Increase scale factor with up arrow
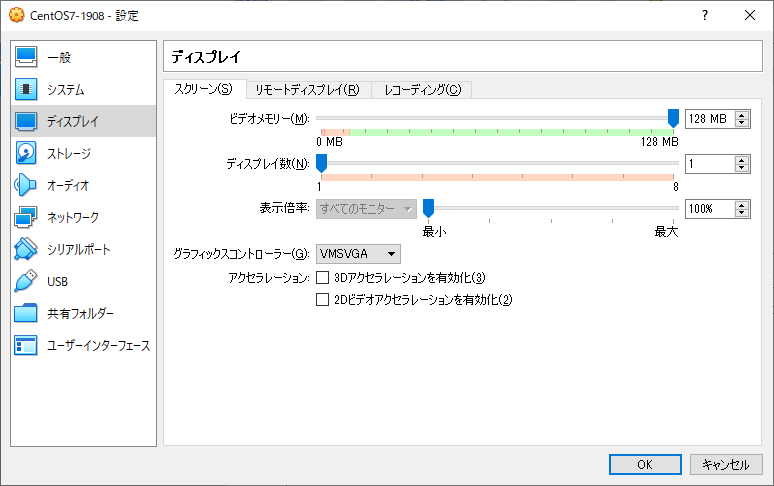Image resolution: width=774 pixels, height=486 pixels. [x=742, y=205]
